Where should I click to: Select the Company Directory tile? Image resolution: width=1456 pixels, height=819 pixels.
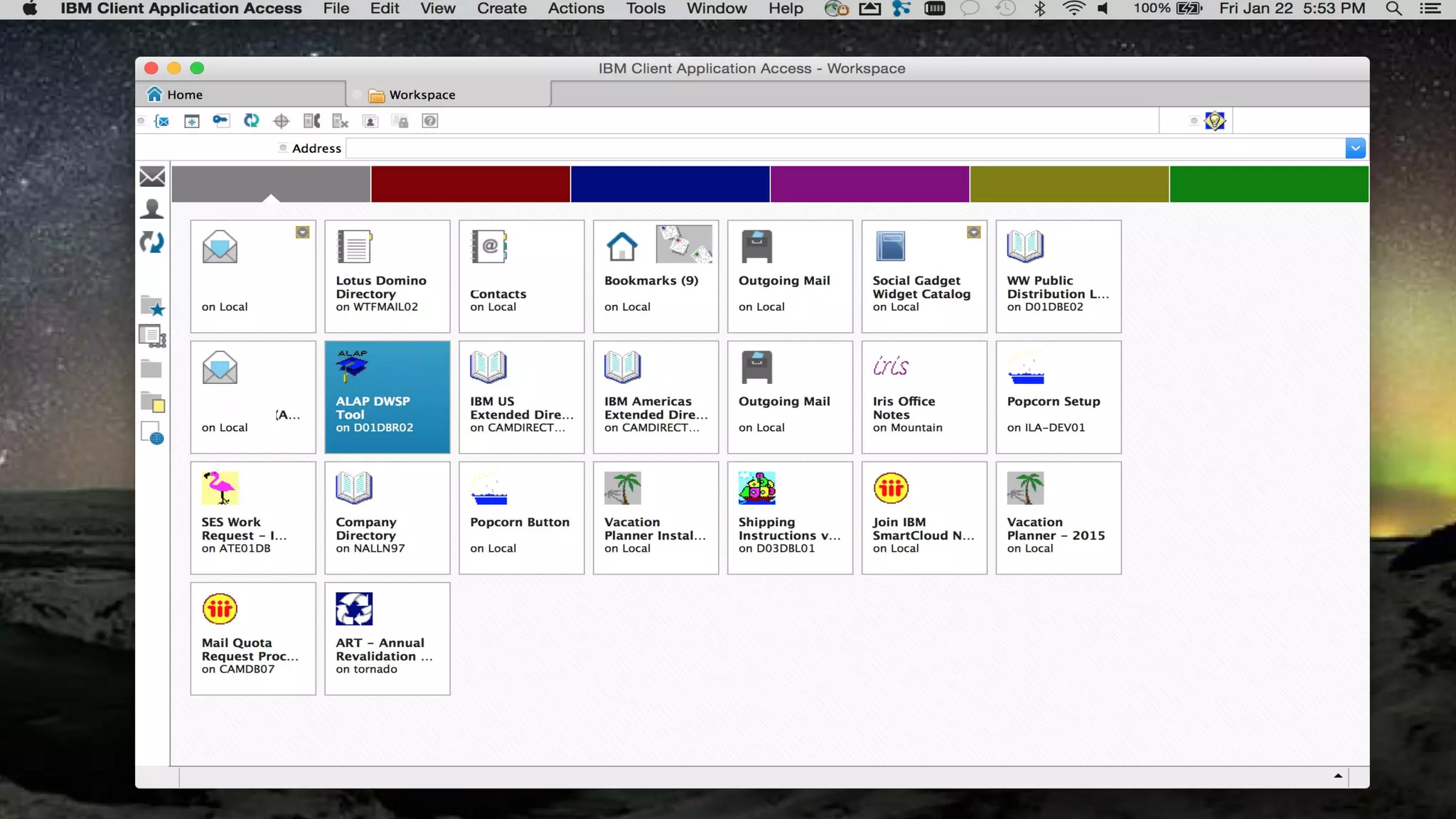point(387,518)
